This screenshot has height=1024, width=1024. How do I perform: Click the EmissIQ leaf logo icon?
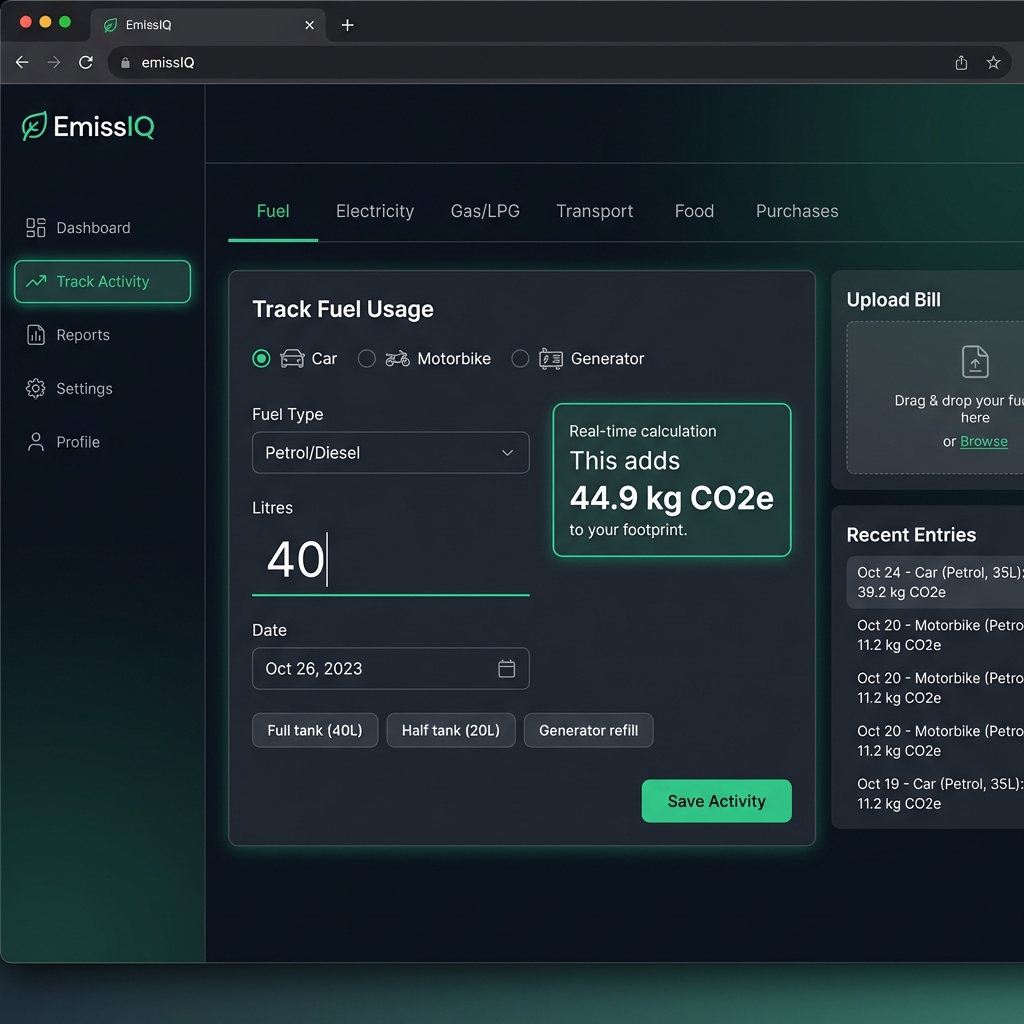click(x=34, y=127)
